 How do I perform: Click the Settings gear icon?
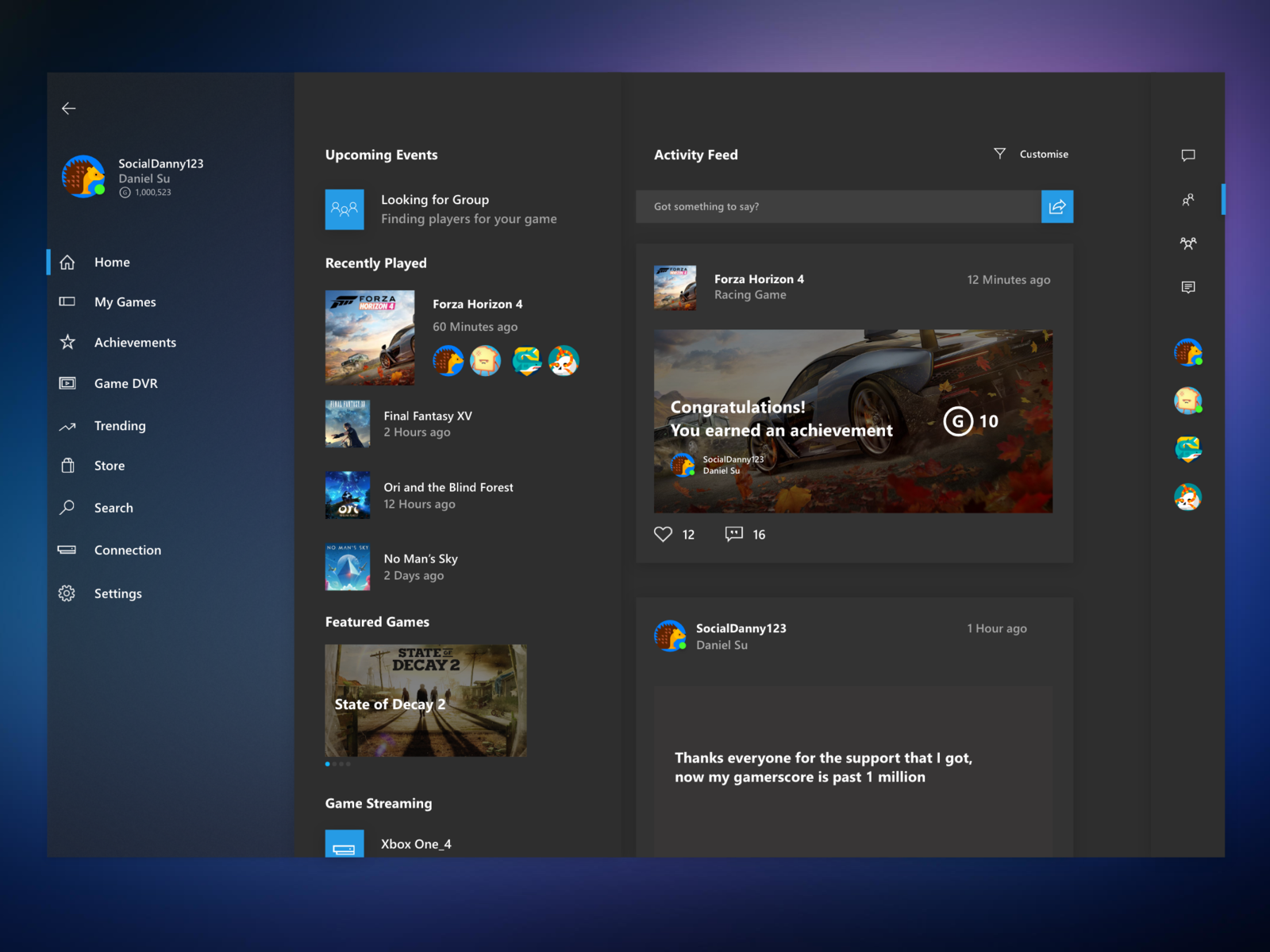[67, 593]
